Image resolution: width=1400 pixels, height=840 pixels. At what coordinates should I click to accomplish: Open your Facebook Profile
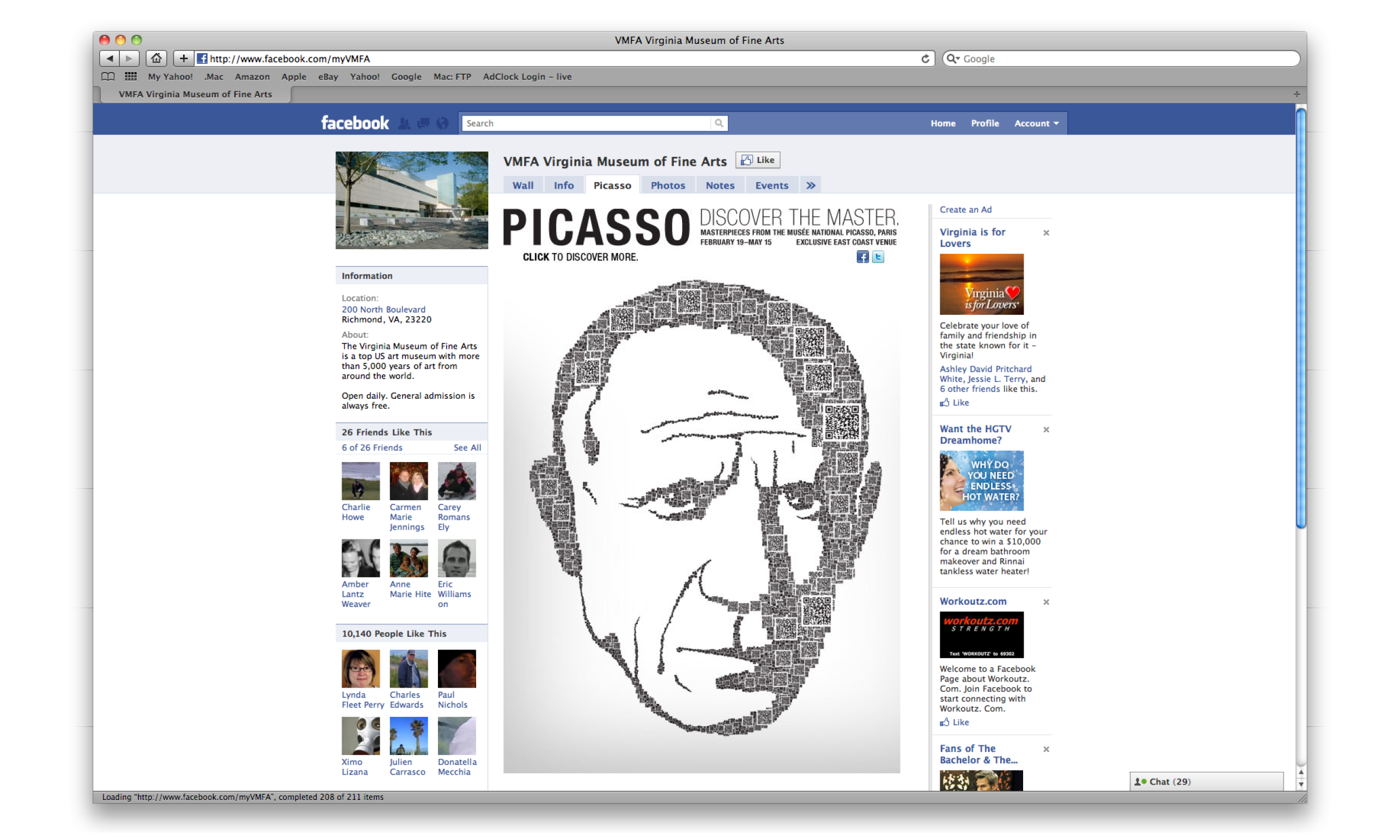tap(984, 123)
